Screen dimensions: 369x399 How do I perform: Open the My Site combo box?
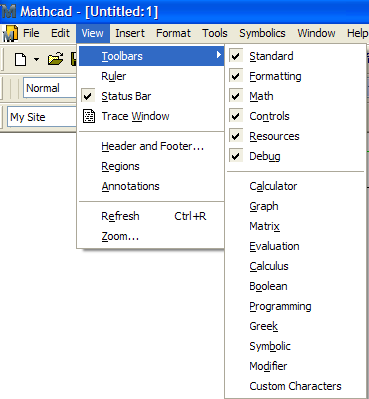pyautogui.click(x=42, y=117)
